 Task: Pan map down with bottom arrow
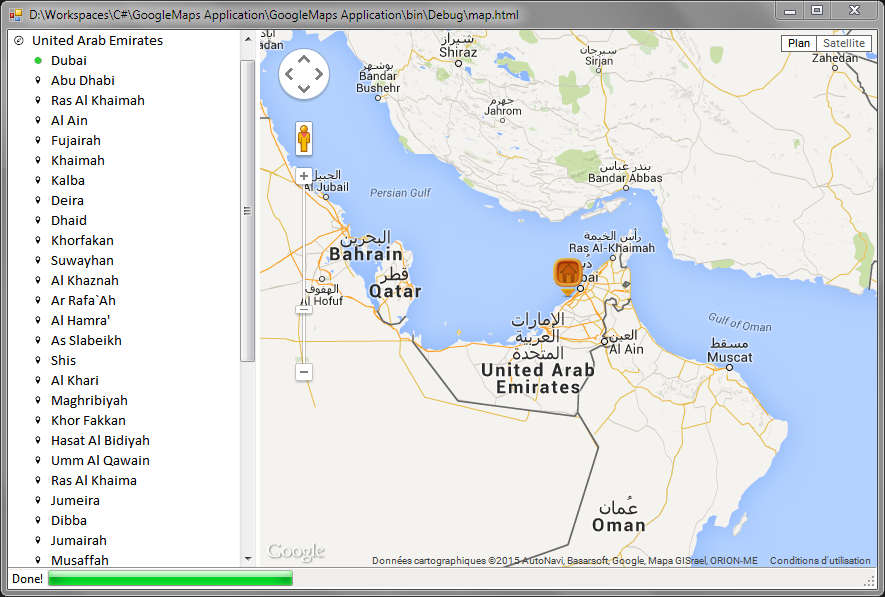[304, 89]
